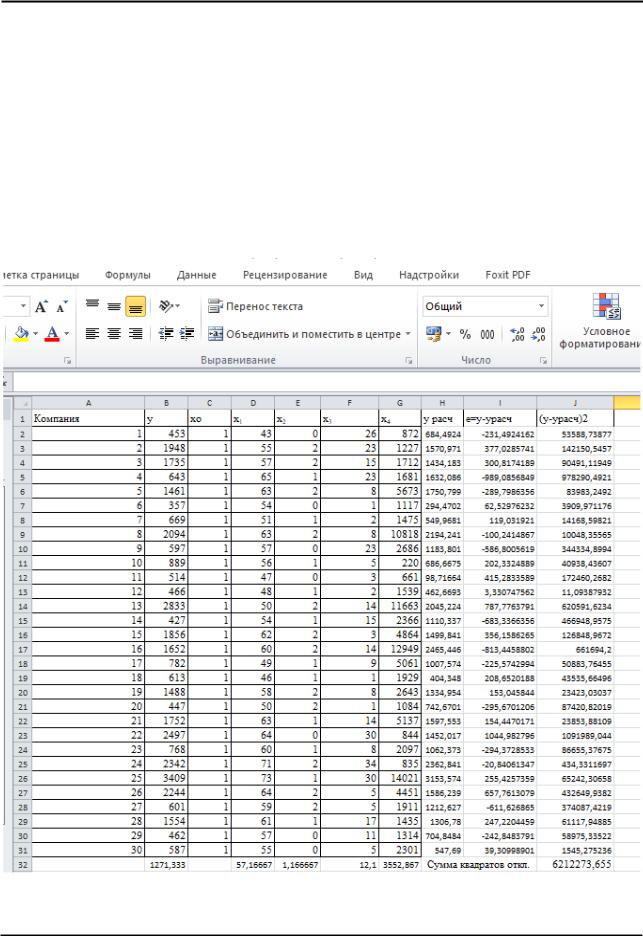
Task: Select column H header
Action: (x=442, y=404)
